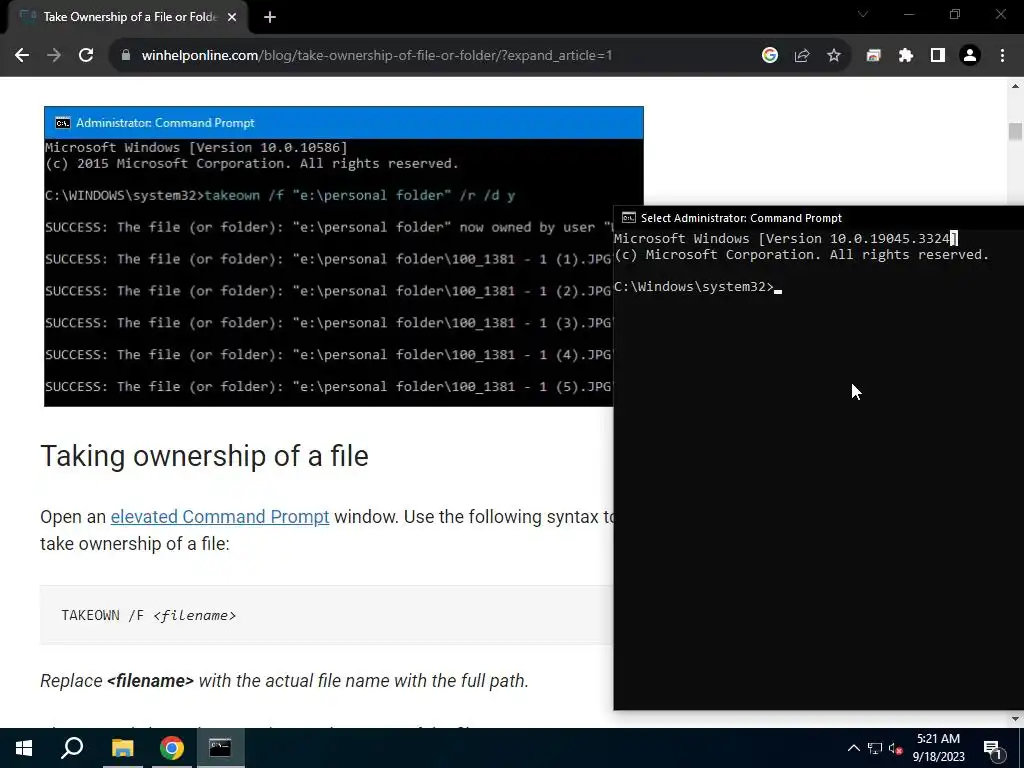Open Chrome three-dot menu

click(x=1002, y=56)
